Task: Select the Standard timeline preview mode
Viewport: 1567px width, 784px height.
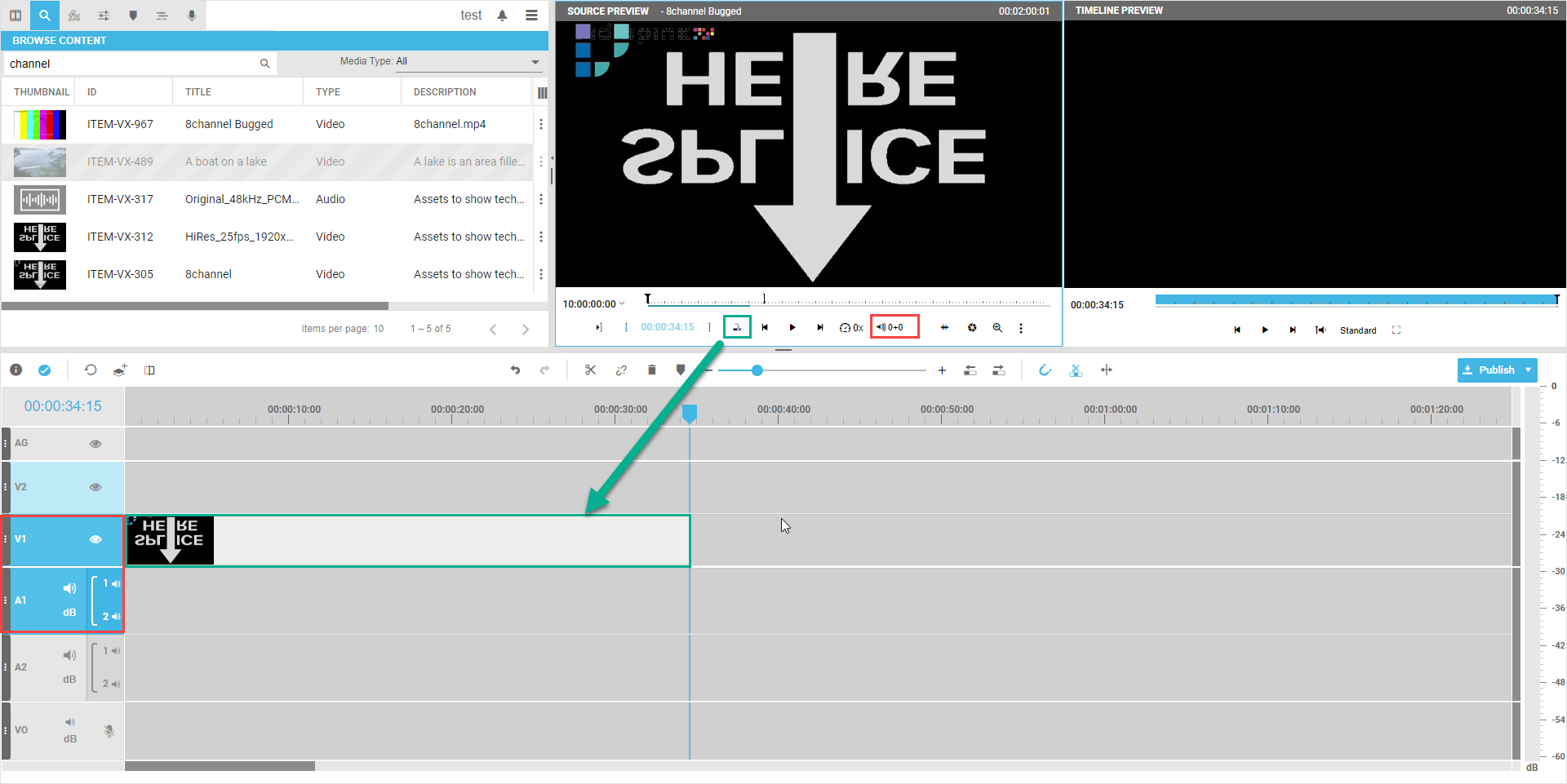Action: [1357, 330]
